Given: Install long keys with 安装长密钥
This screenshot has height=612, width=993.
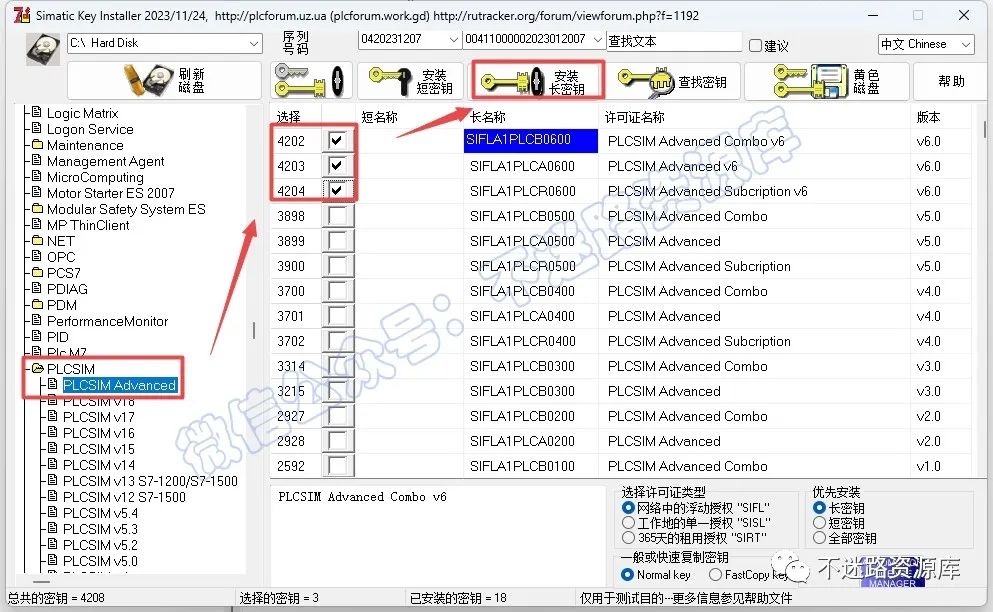Looking at the screenshot, I should tap(538, 80).
